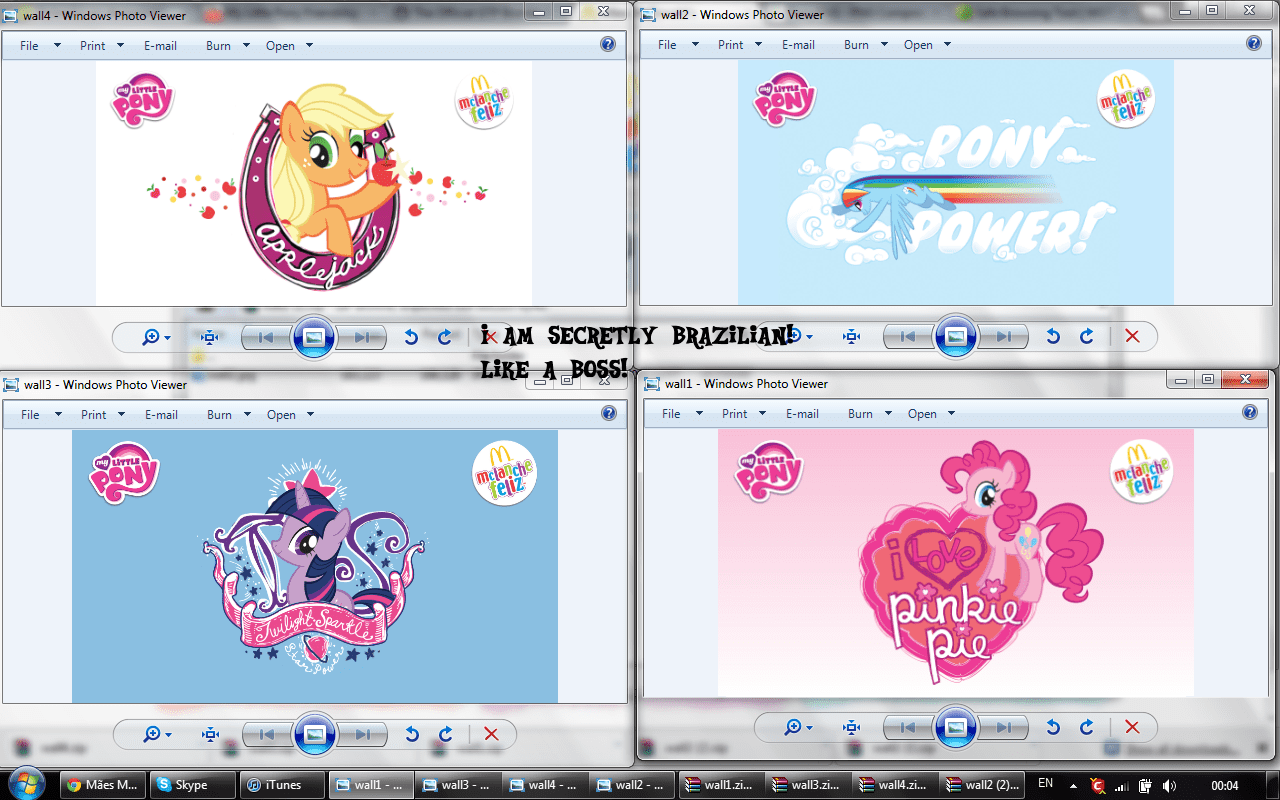1280x800 pixels.
Task: Open Skype from the taskbar
Action: coord(193,784)
